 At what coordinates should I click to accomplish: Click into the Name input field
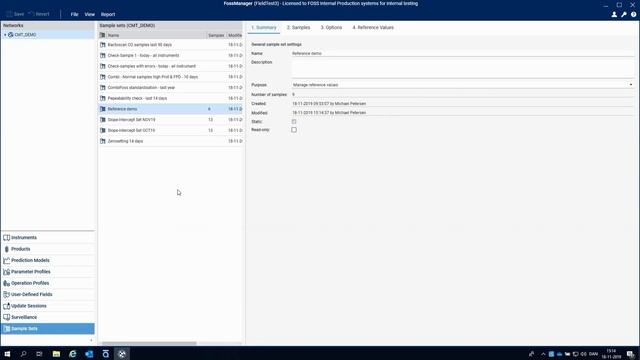(x=463, y=53)
